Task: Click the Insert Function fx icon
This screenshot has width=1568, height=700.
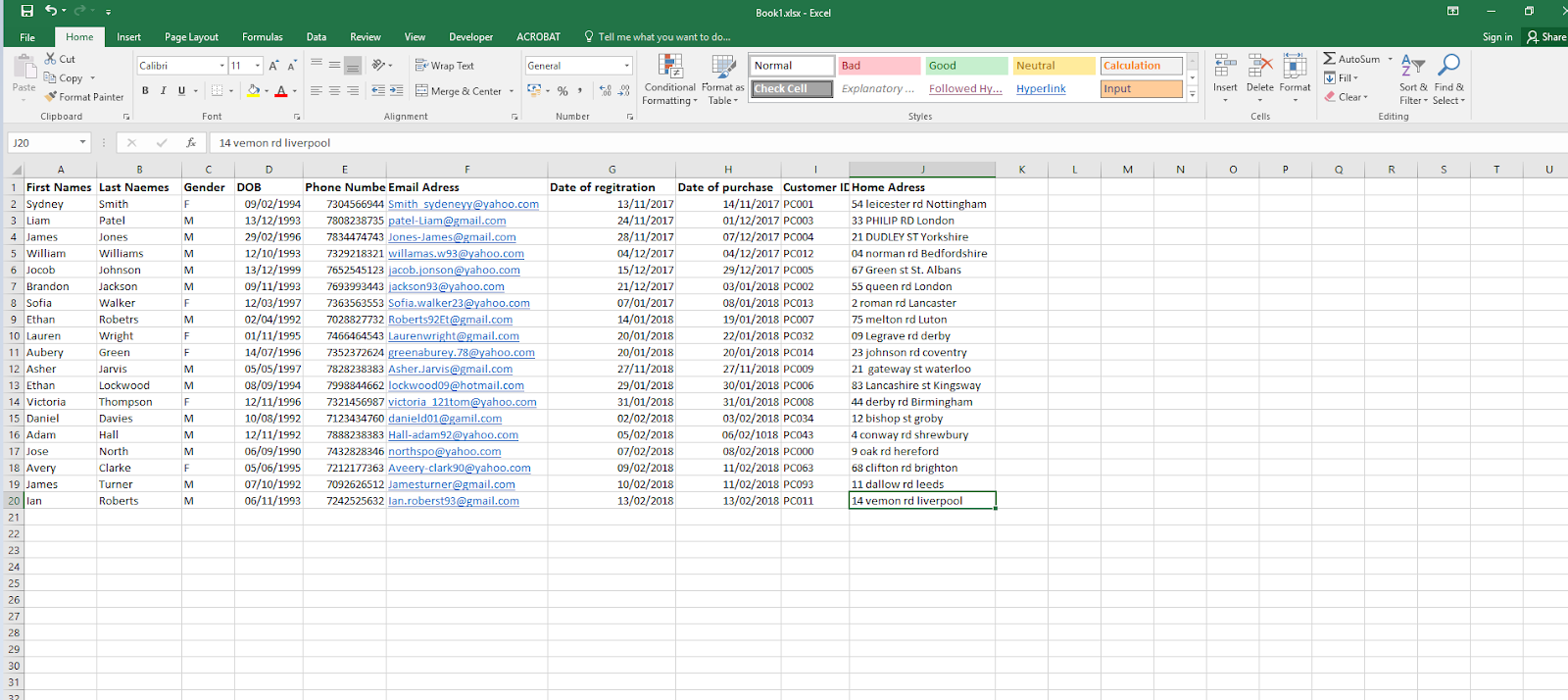Action: (x=191, y=142)
